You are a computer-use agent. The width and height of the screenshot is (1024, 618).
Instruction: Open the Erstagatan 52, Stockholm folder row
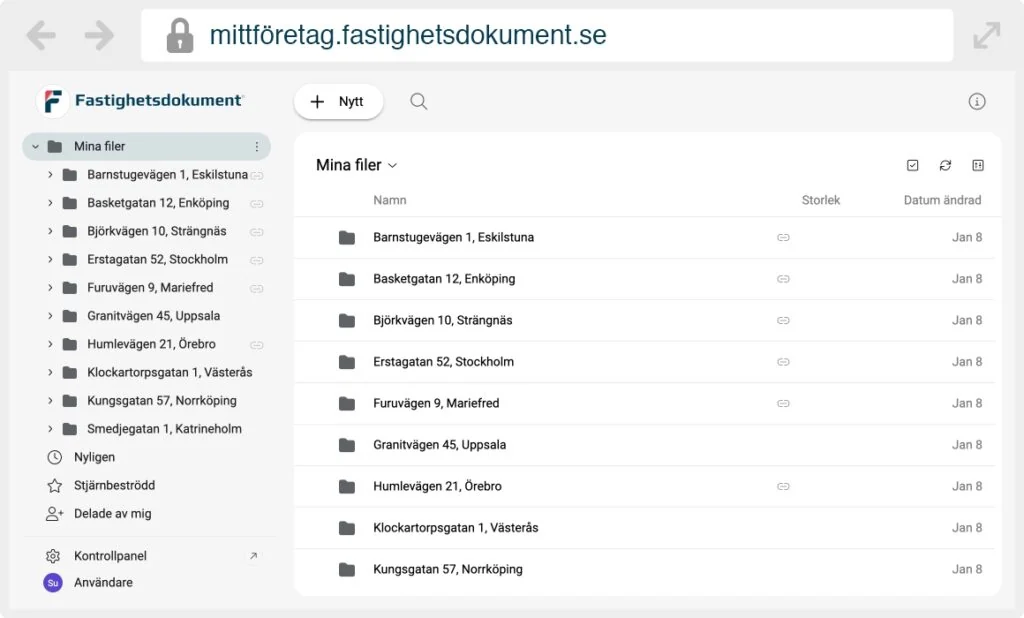pos(443,362)
